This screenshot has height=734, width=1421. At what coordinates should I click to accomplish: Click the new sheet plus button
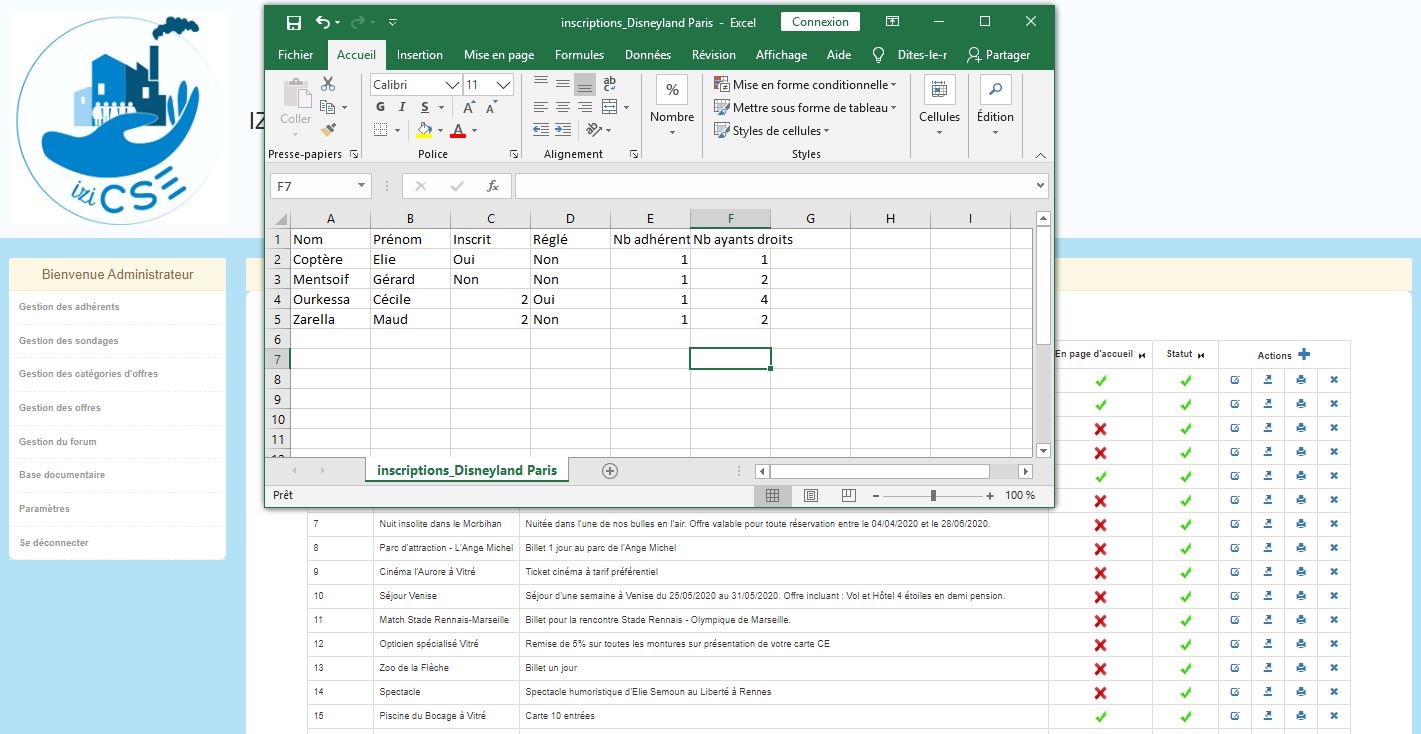coord(610,471)
